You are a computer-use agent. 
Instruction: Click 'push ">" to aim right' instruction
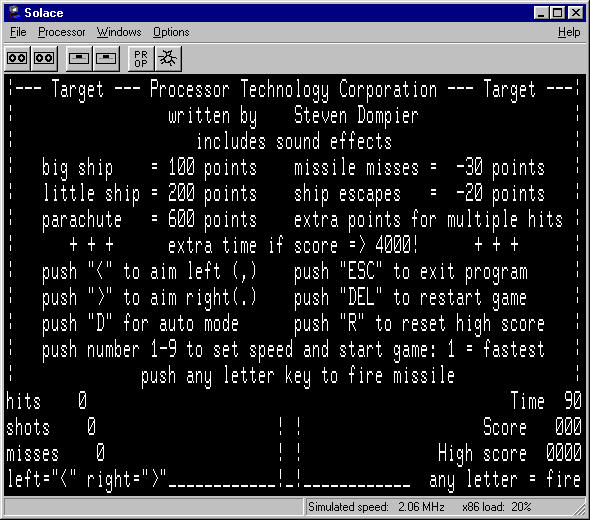[149, 297]
